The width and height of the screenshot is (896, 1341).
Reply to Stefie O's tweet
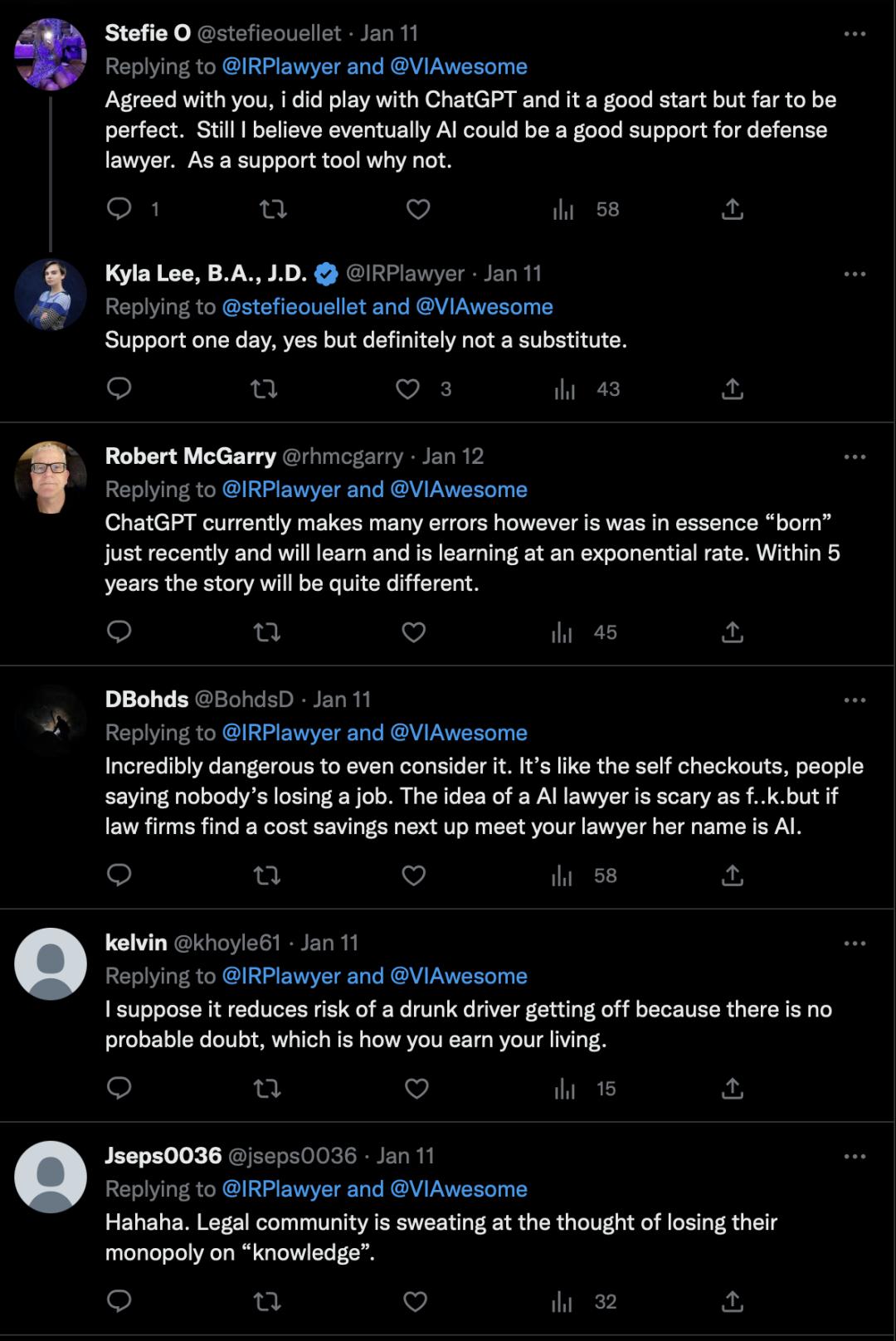(x=119, y=209)
